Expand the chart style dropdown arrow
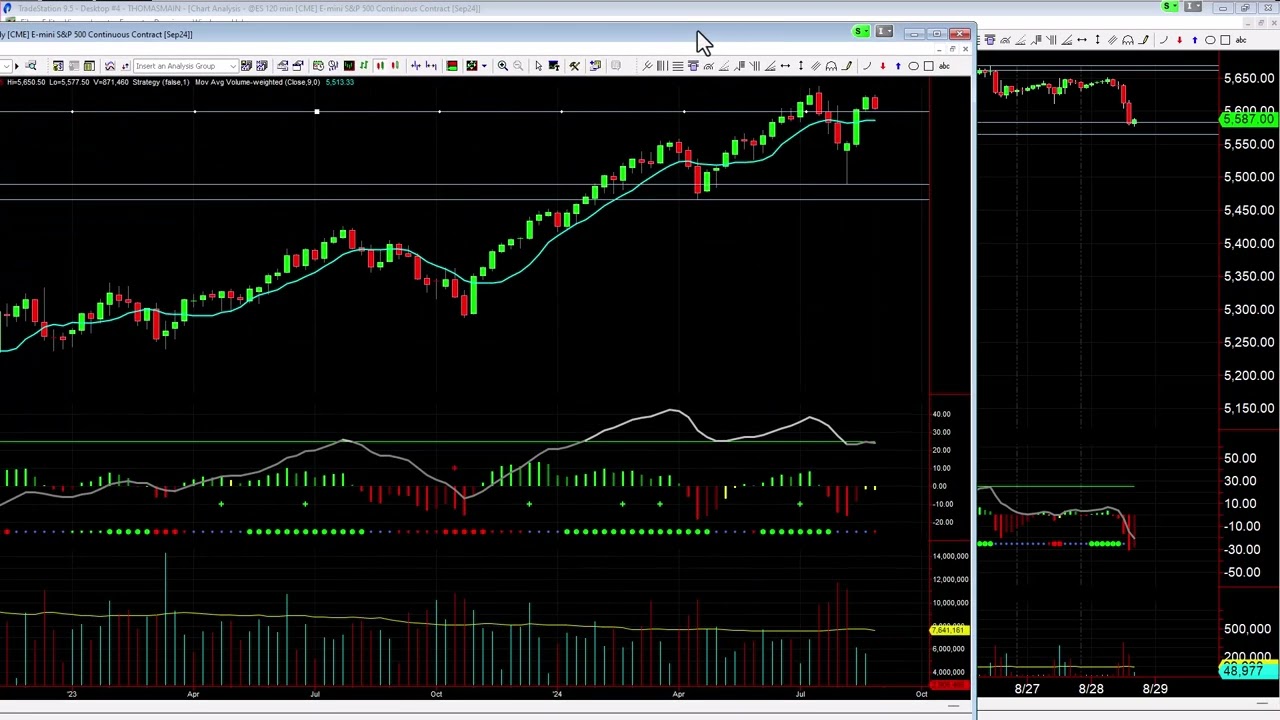This screenshot has height=720, width=1280. (482, 65)
